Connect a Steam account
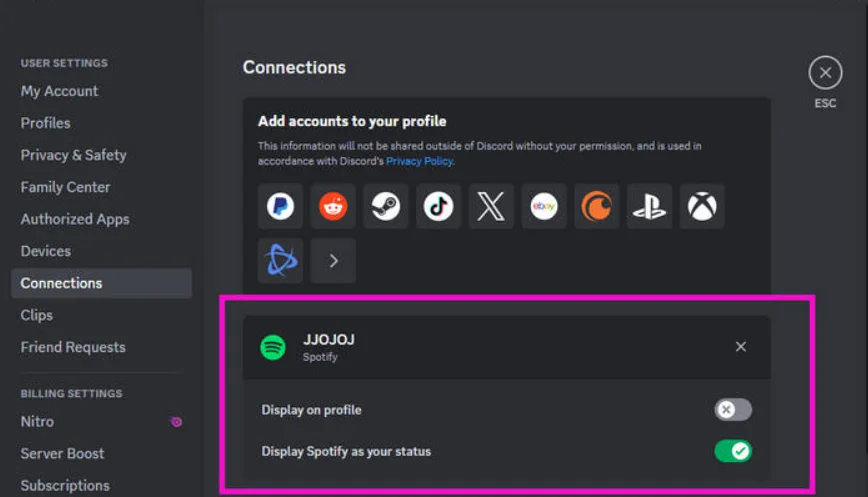 (385, 206)
